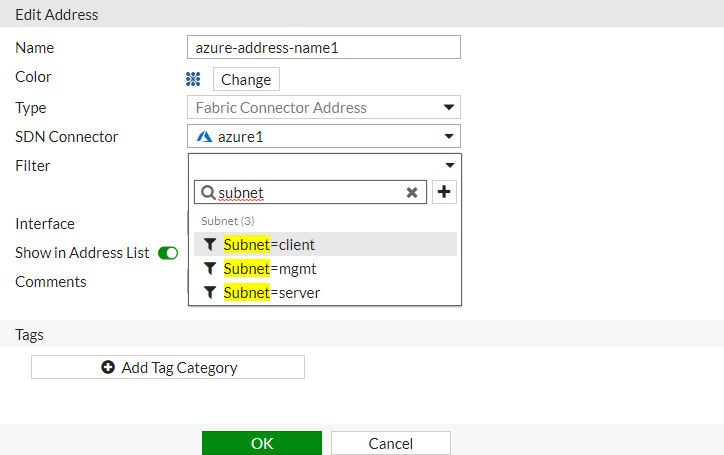Click plus icon in Add Tag Category
The height and width of the screenshot is (455, 724).
coord(108,367)
